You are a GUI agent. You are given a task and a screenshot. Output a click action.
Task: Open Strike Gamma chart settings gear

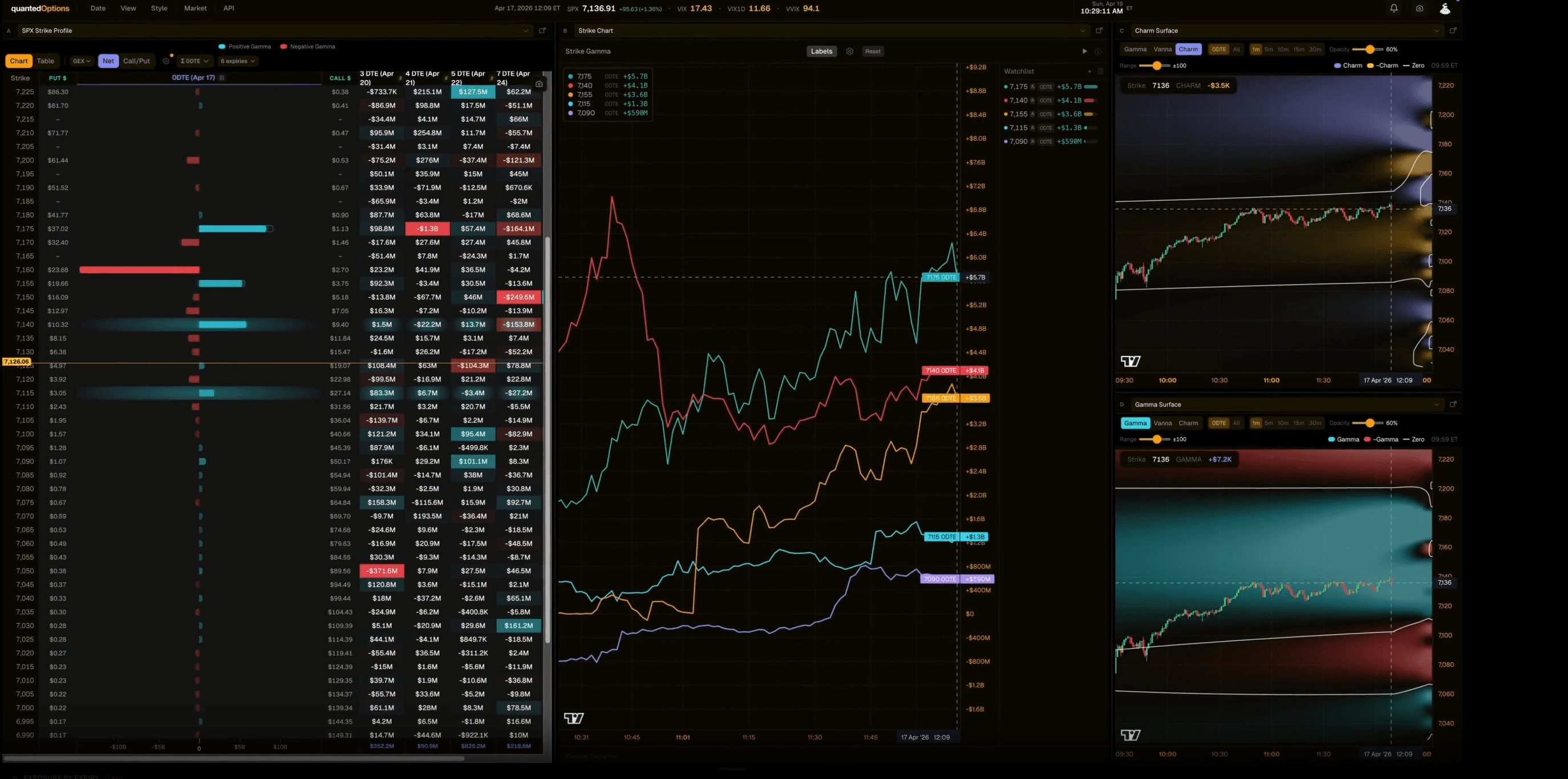click(x=850, y=51)
